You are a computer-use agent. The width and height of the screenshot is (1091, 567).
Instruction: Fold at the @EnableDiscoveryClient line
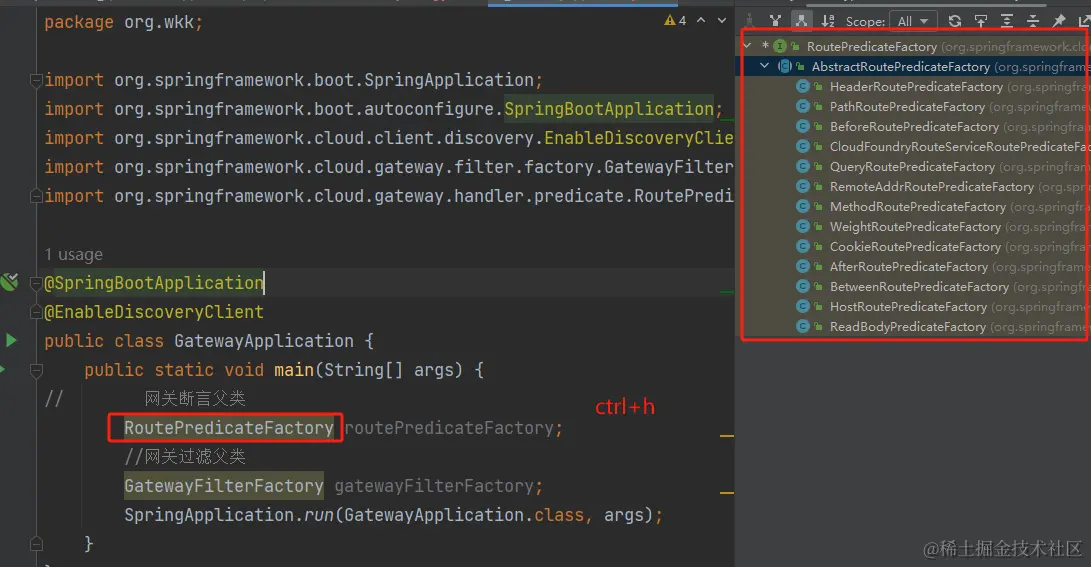[x=36, y=312]
